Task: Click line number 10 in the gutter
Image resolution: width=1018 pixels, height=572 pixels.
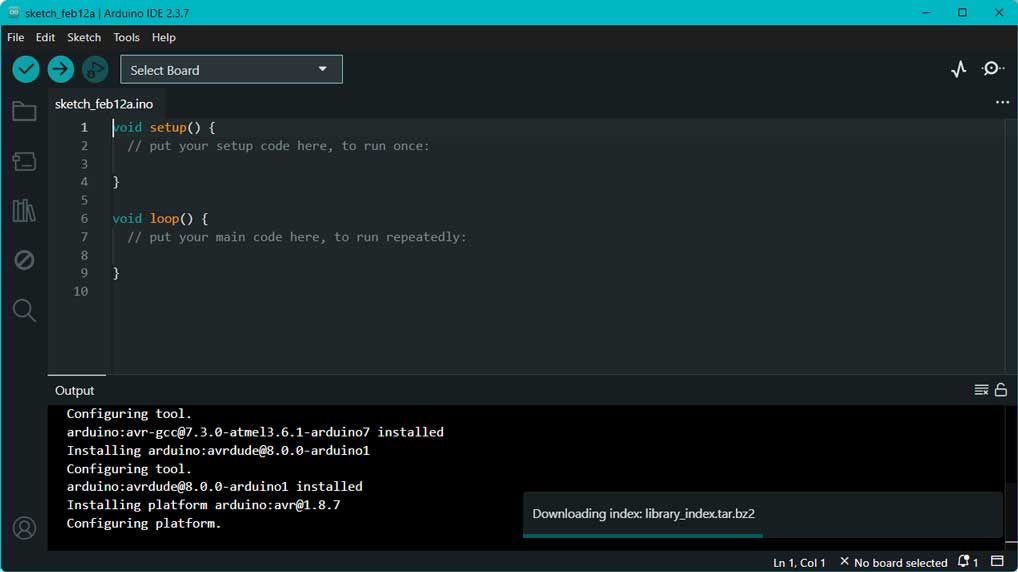Action: click(x=81, y=292)
